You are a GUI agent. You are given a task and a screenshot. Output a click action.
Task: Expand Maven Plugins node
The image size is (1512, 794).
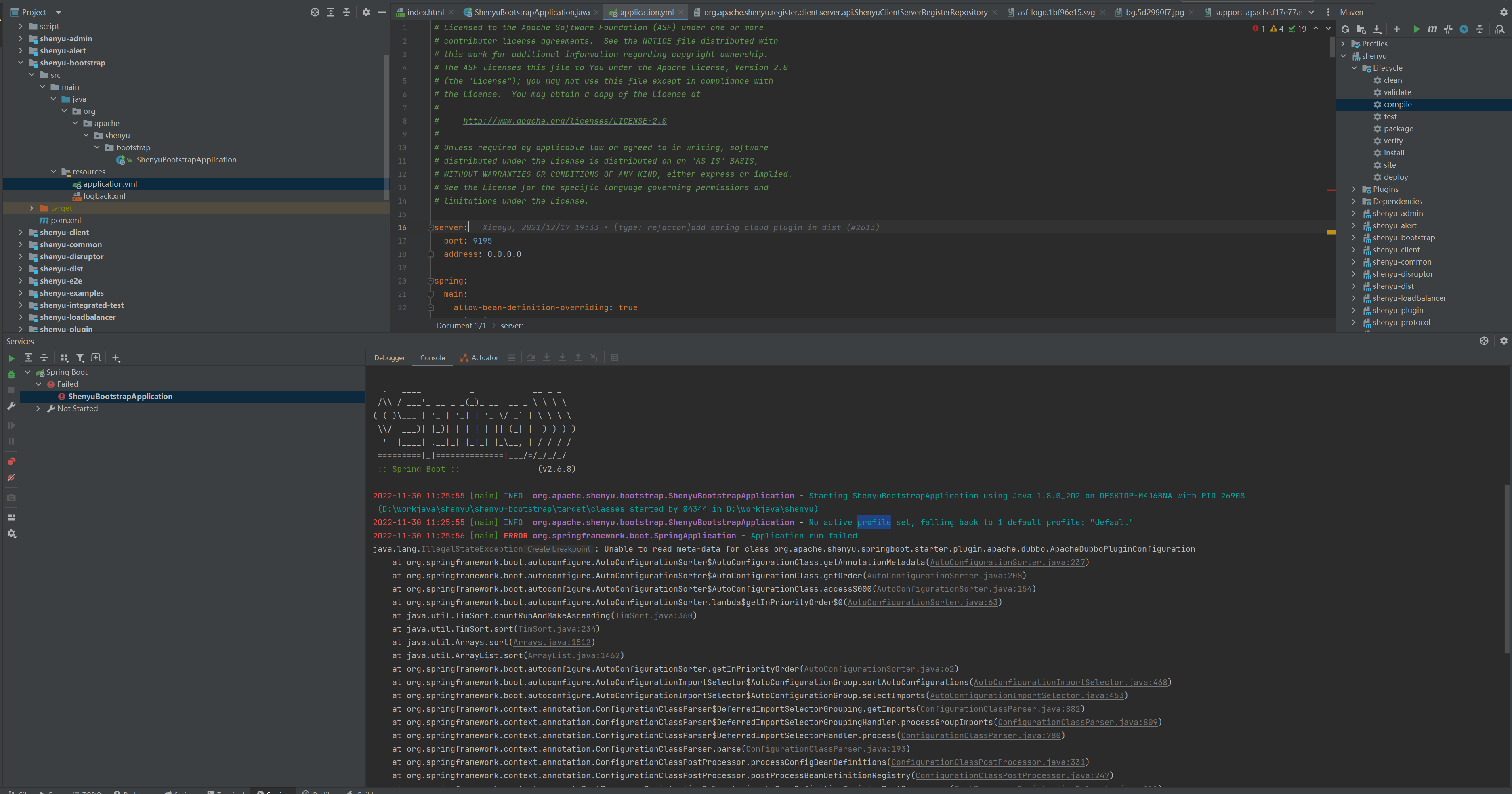1354,189
